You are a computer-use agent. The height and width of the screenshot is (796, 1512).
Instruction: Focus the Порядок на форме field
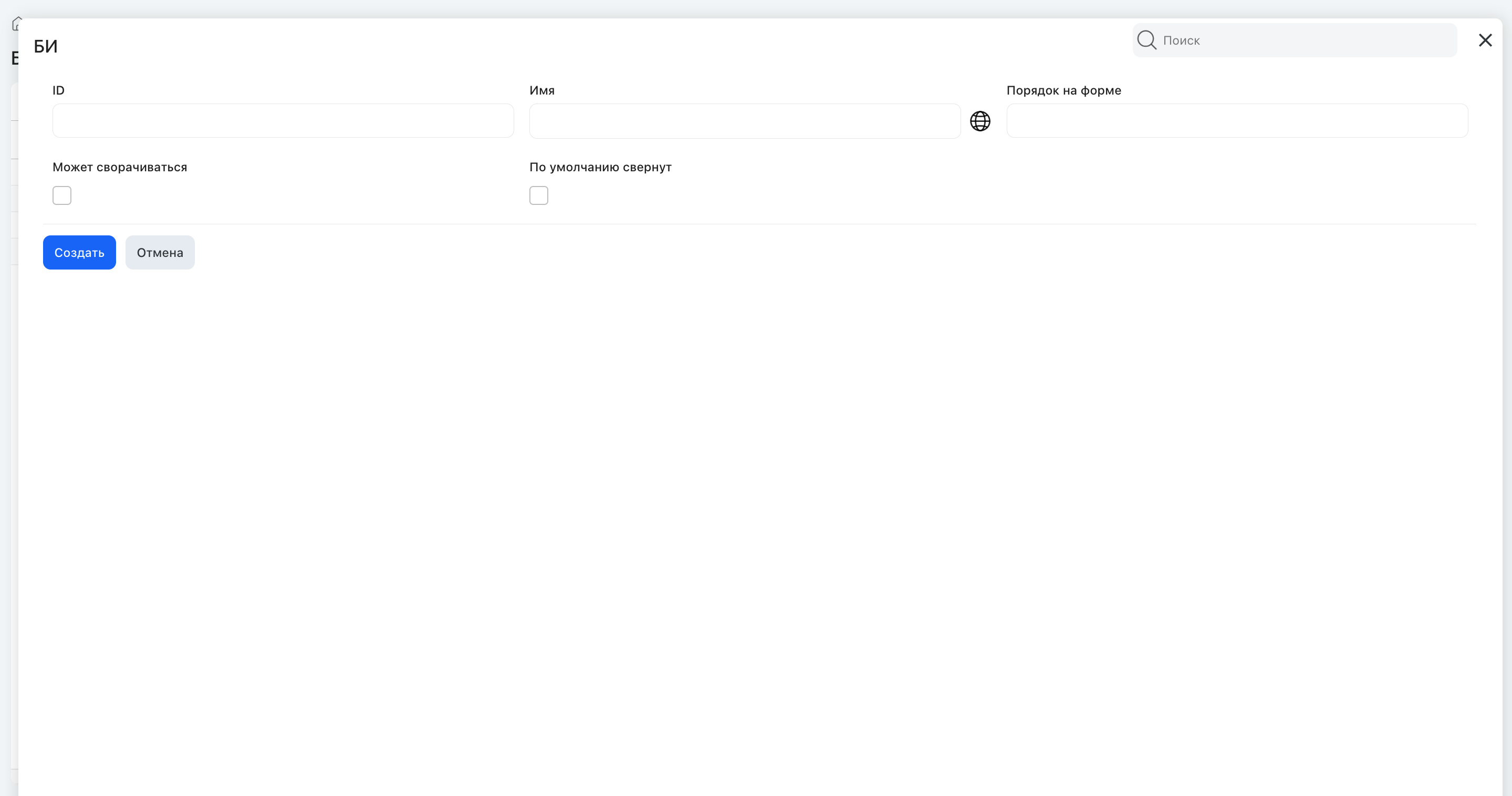point(1237,121)
